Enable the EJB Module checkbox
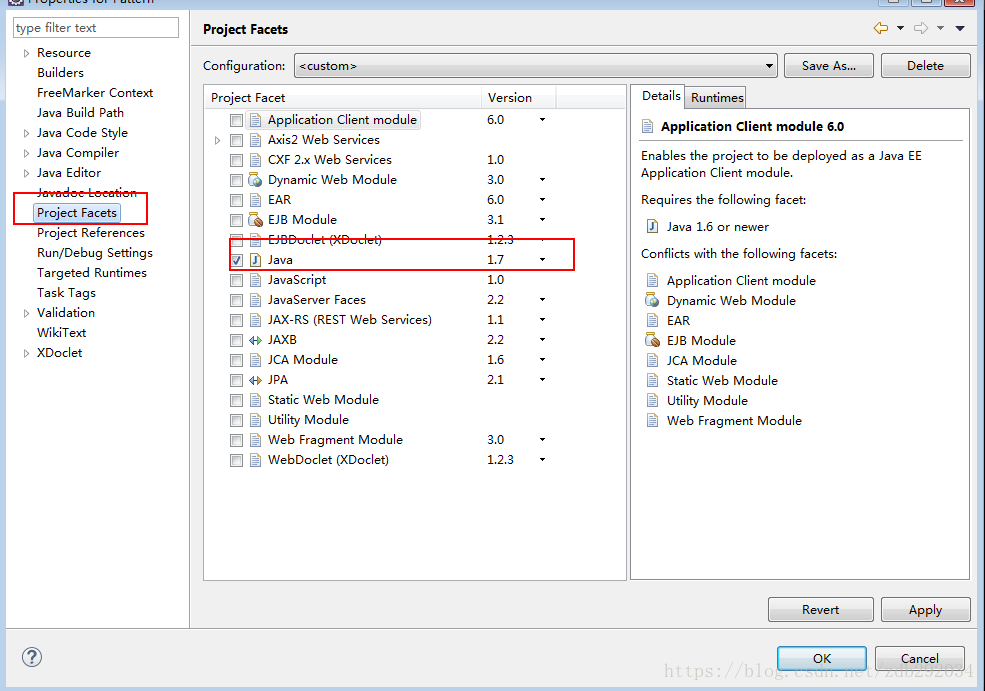Screen dimensions: 985x691 pos(236,220)
